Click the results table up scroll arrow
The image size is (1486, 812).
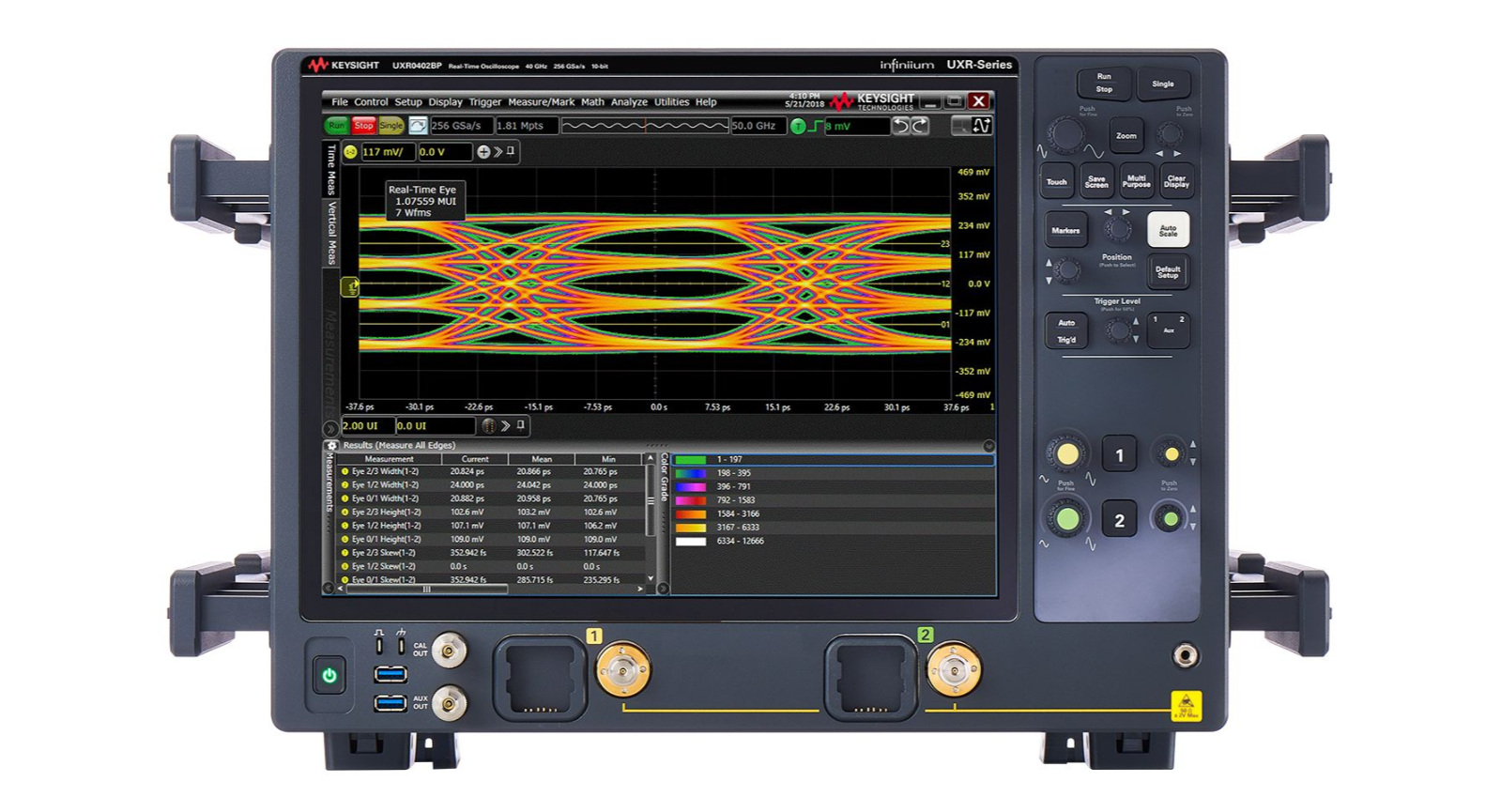(650, 459)
